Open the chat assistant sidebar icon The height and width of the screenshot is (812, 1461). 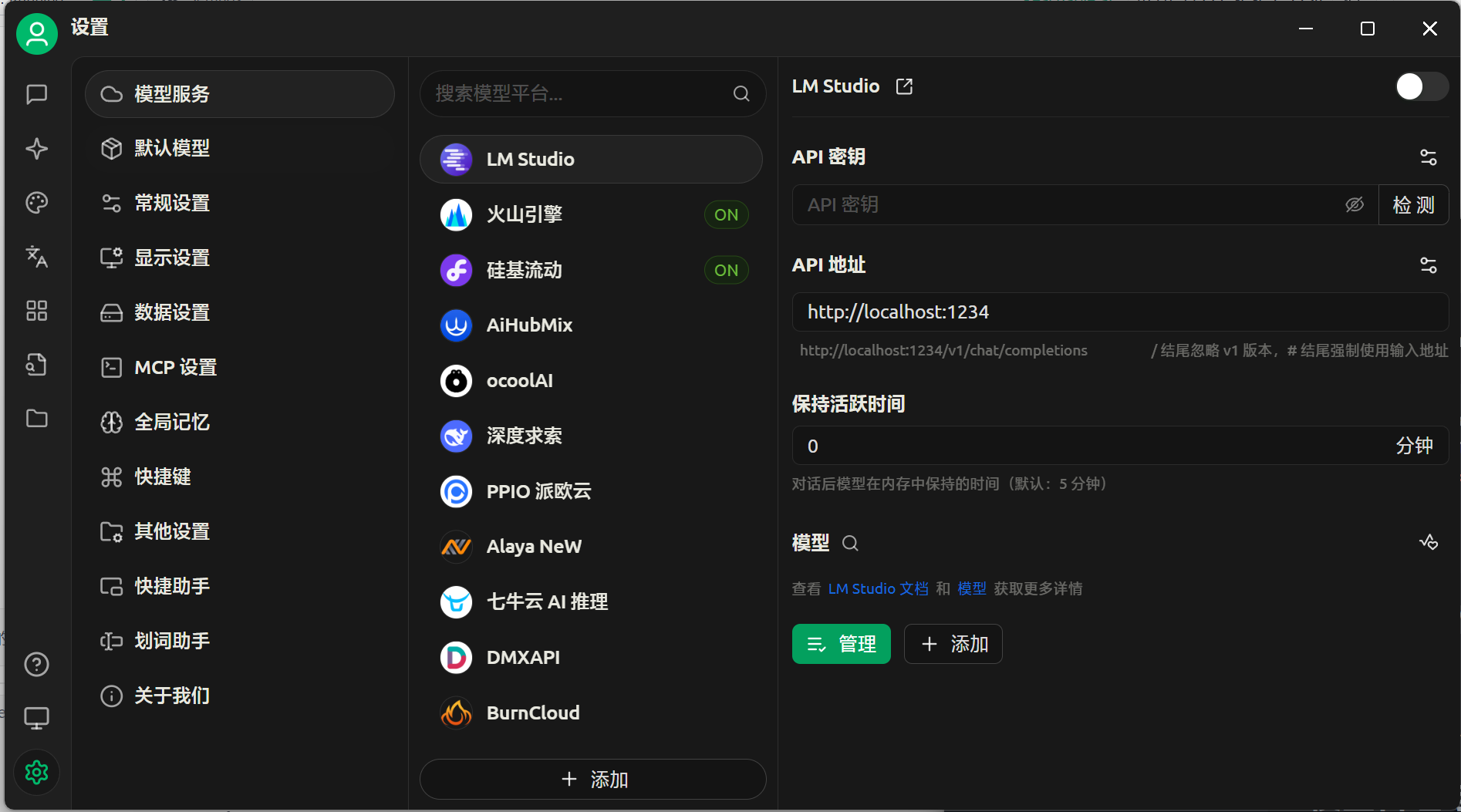(37, 94)
